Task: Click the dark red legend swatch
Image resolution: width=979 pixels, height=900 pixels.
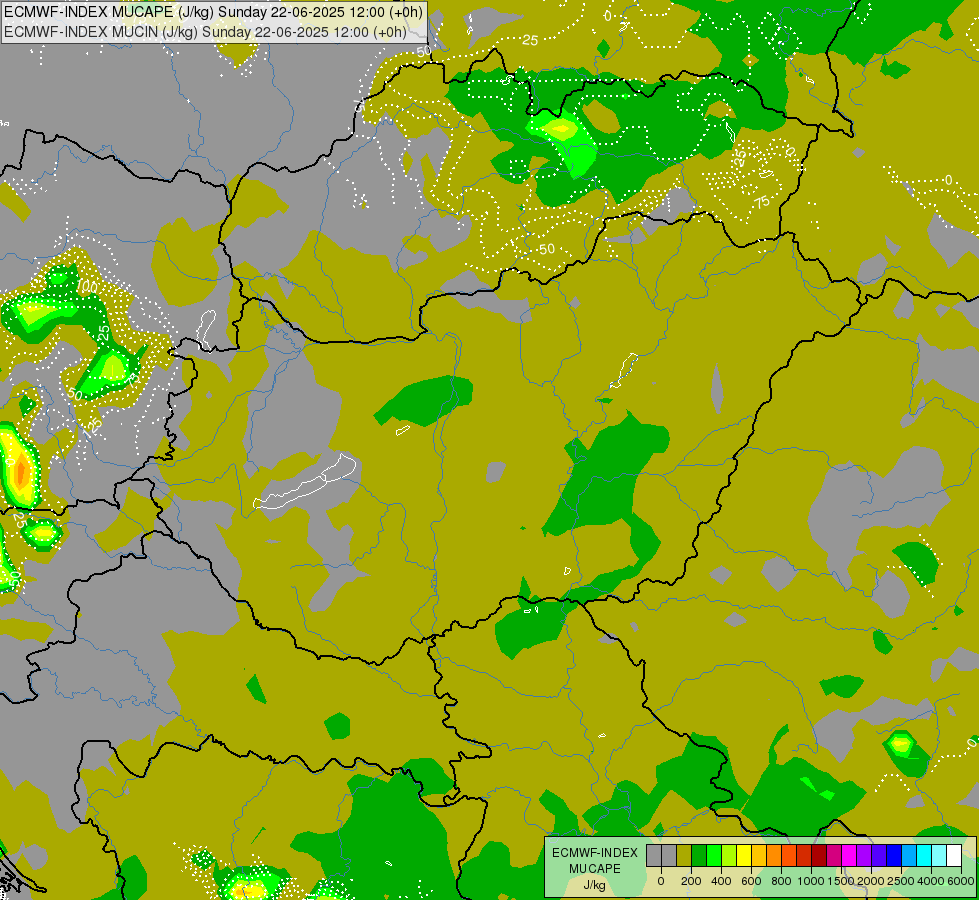Action: pyautogui.click(x=820, y=855)
